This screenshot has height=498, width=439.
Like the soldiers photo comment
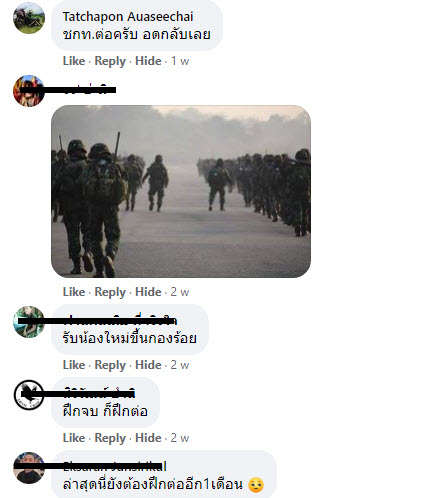[x=74, y=292]
